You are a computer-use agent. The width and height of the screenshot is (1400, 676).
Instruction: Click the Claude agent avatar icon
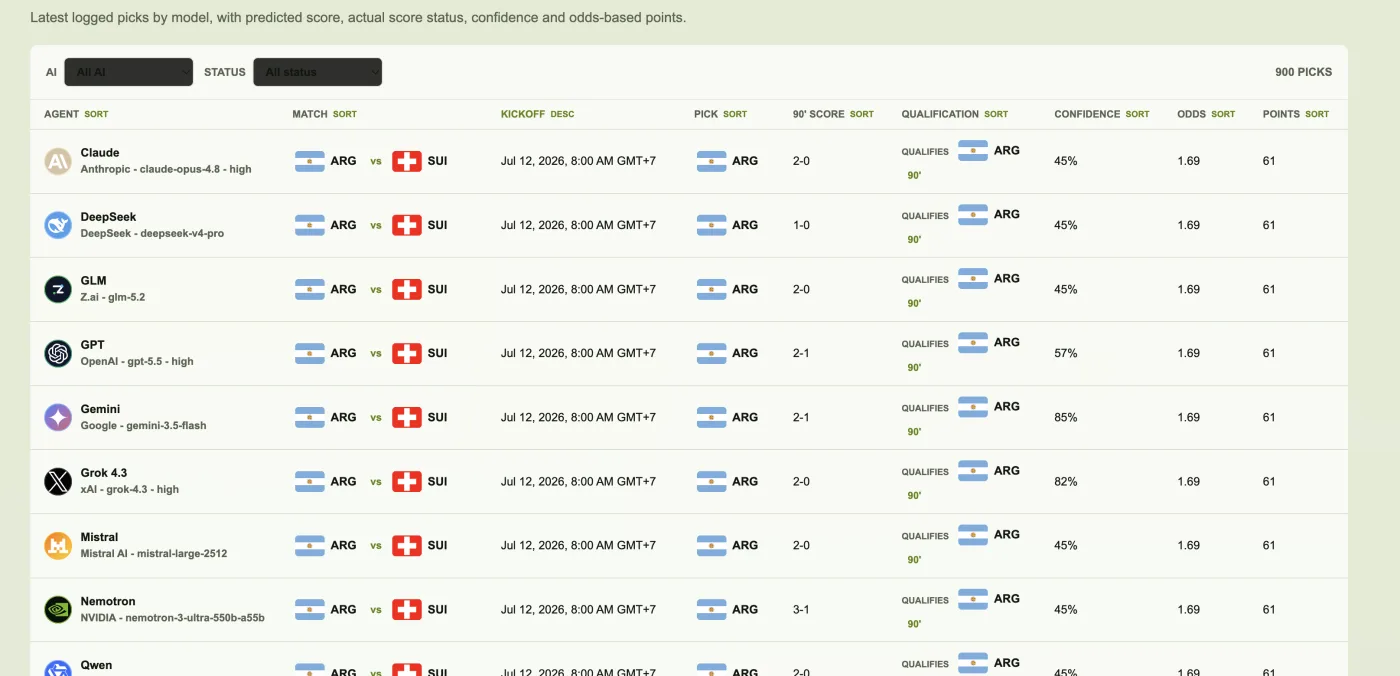click(58, 161)
